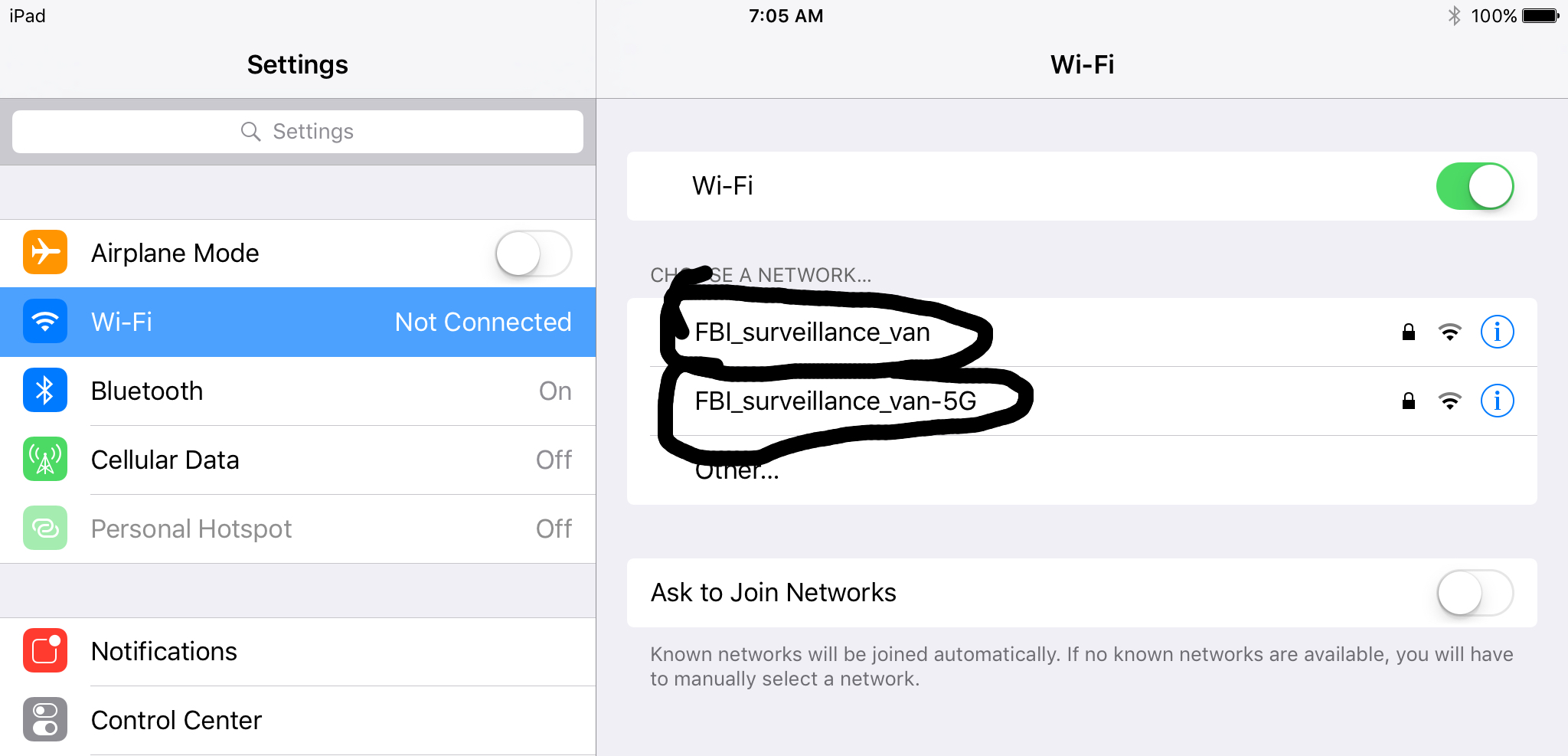Join the FBI_surveillance_van-5G network

pyautogui.click(x=1082, y=401)
